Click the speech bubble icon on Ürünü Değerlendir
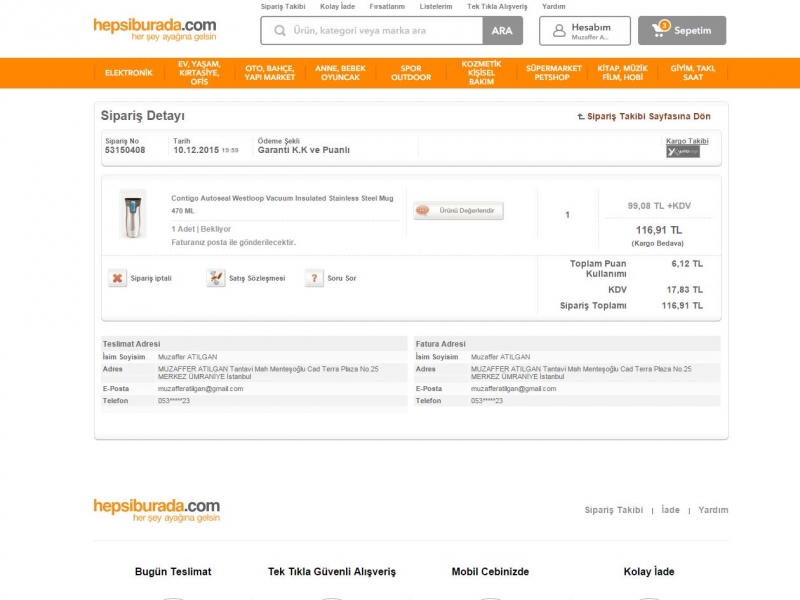The height and width of the screenshot is (600, 800). (422, 210)
